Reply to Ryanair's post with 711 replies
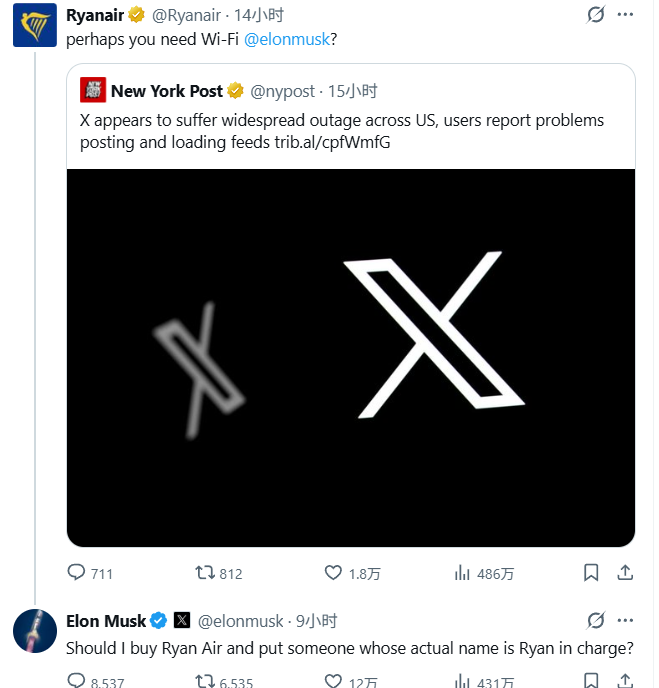 click(77, 573)
